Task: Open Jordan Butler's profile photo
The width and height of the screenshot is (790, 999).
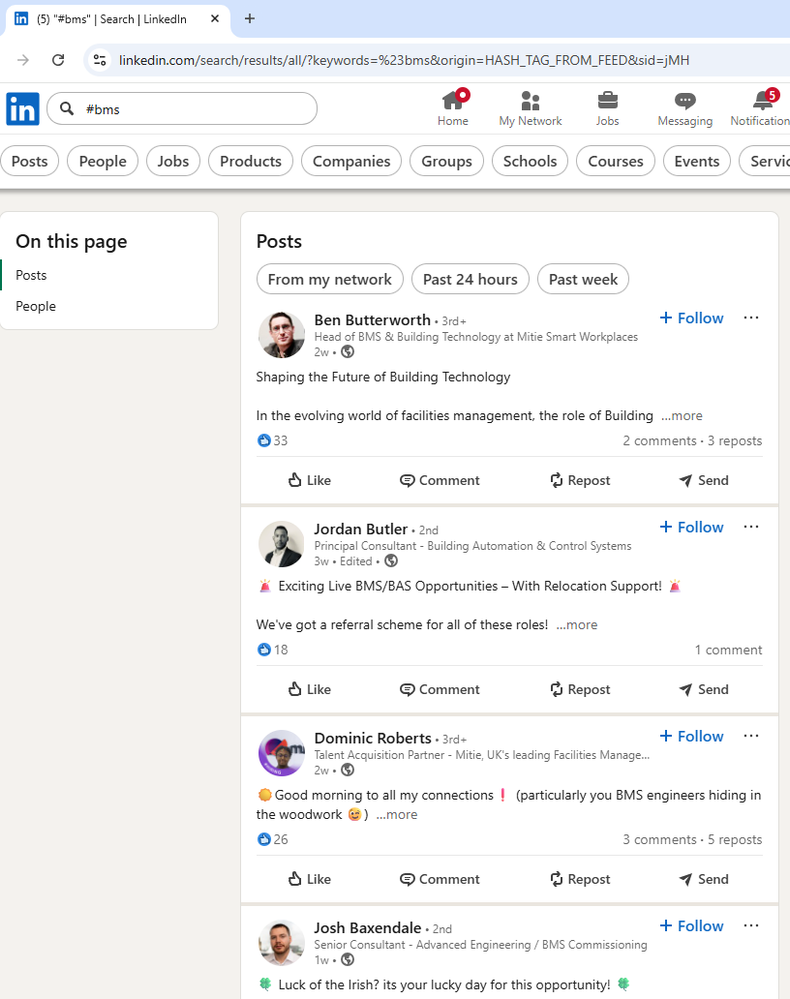Action: [281, 544]
